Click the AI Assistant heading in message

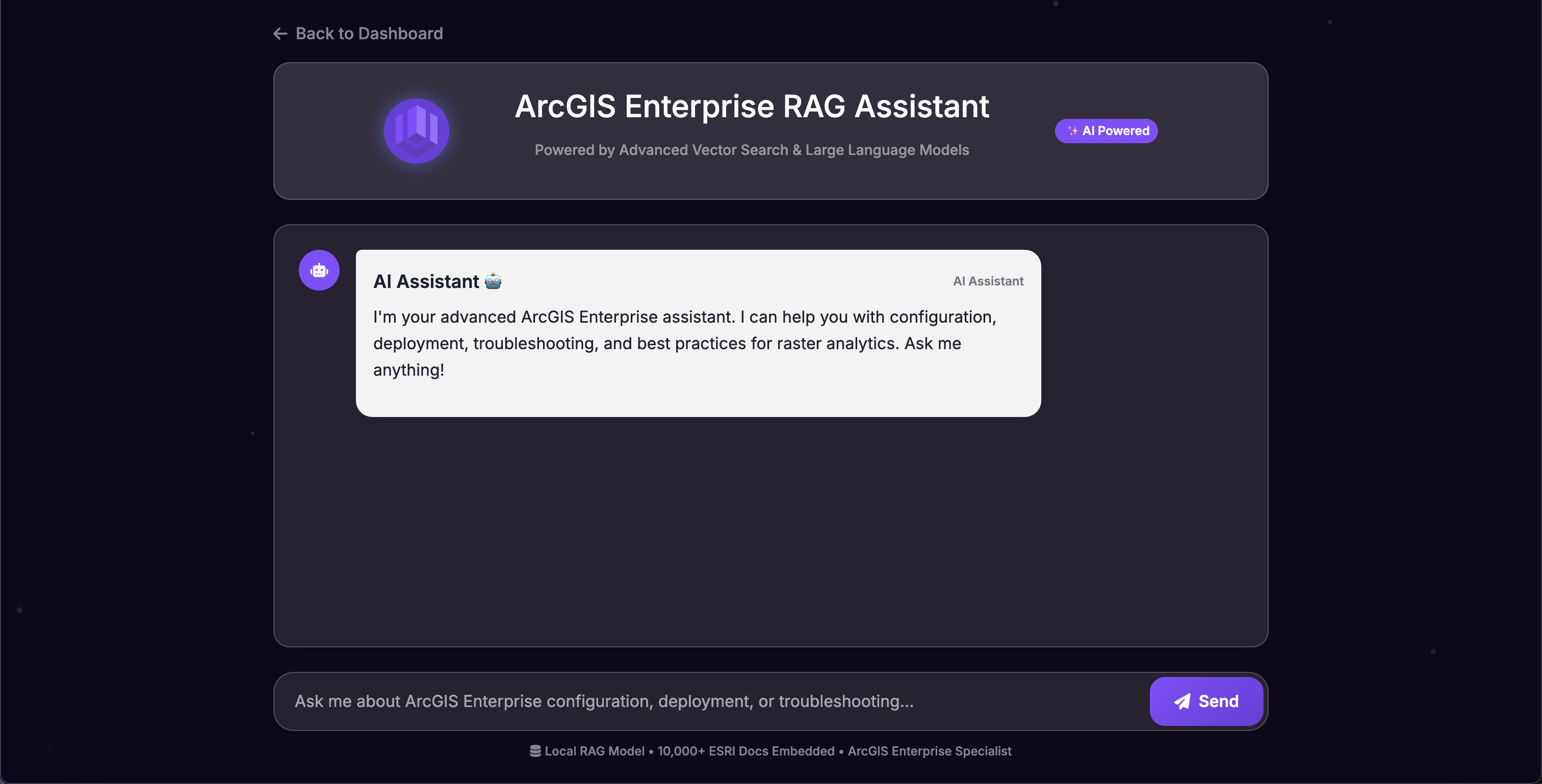[x=426, y=281]
